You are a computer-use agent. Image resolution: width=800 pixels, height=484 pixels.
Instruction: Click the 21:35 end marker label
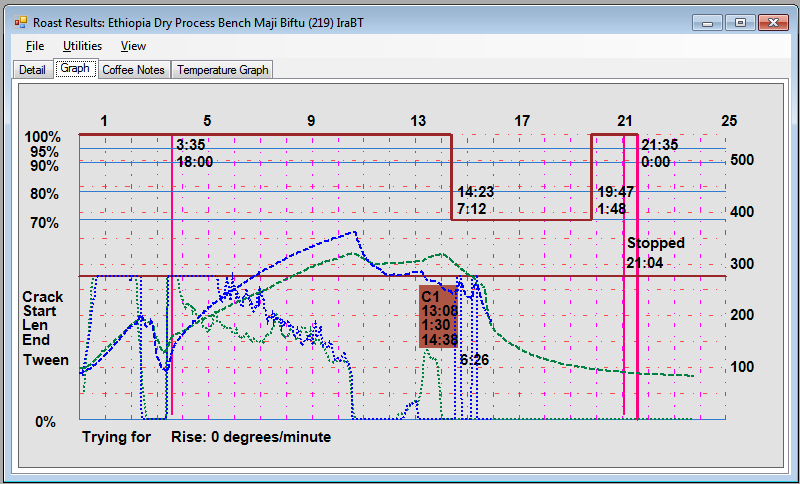click(x=659, y=146)
